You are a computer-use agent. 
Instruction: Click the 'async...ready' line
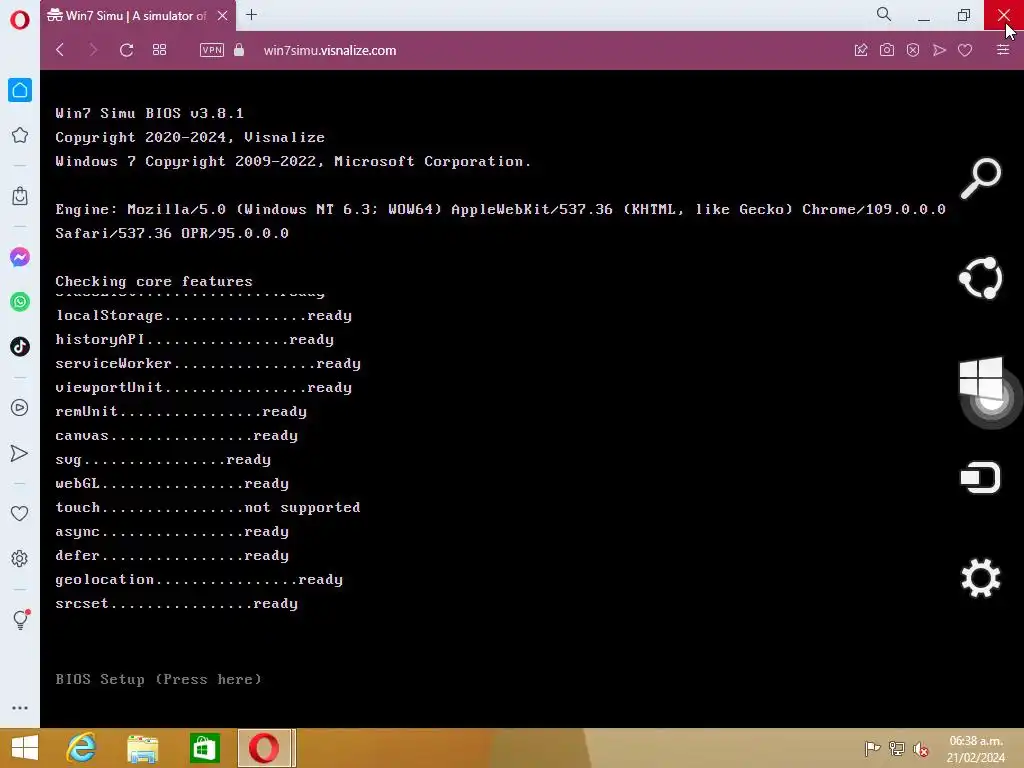point(172,532)
